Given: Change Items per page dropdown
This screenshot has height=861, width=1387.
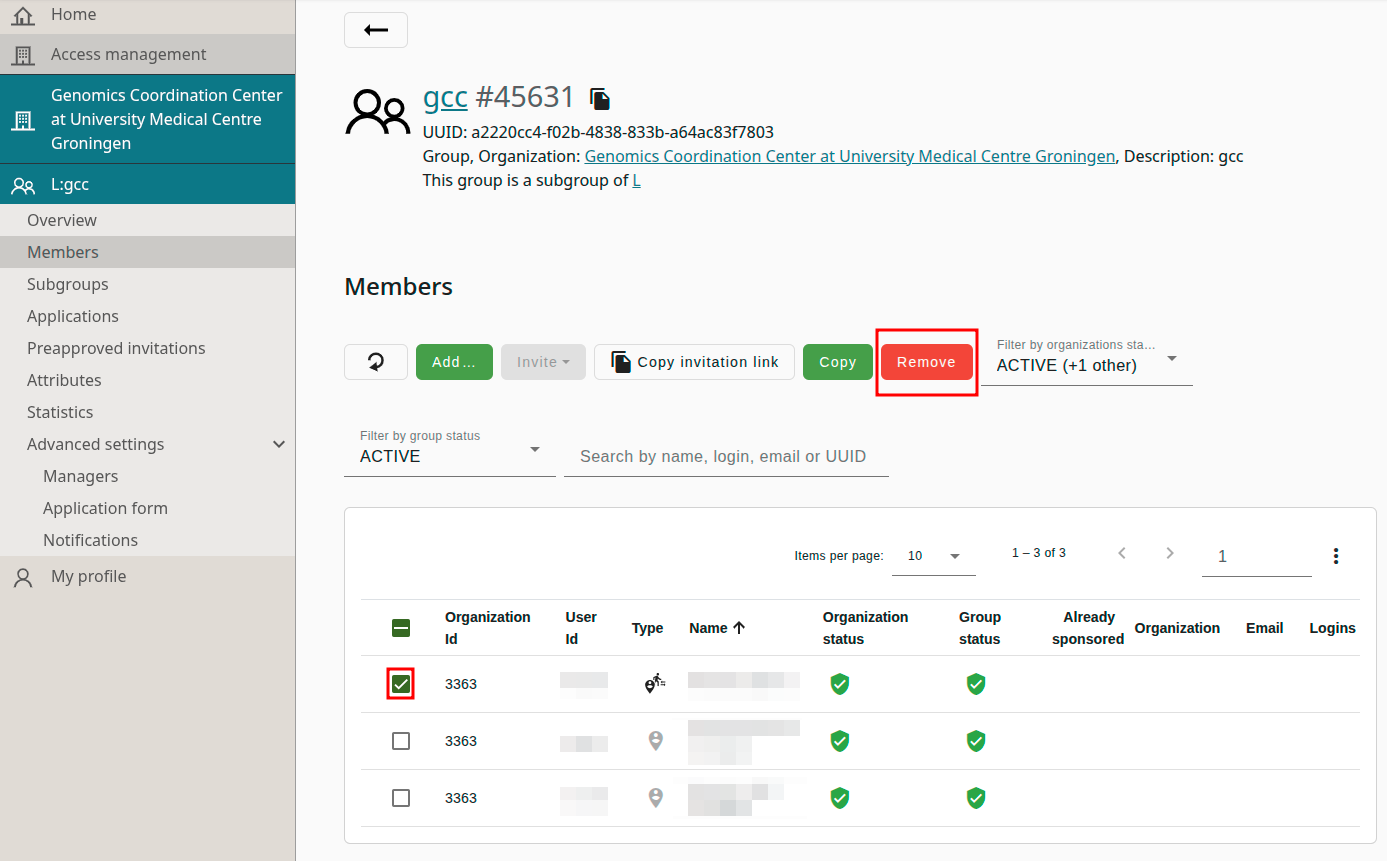Looking at the screenshot, I should 933,556.
